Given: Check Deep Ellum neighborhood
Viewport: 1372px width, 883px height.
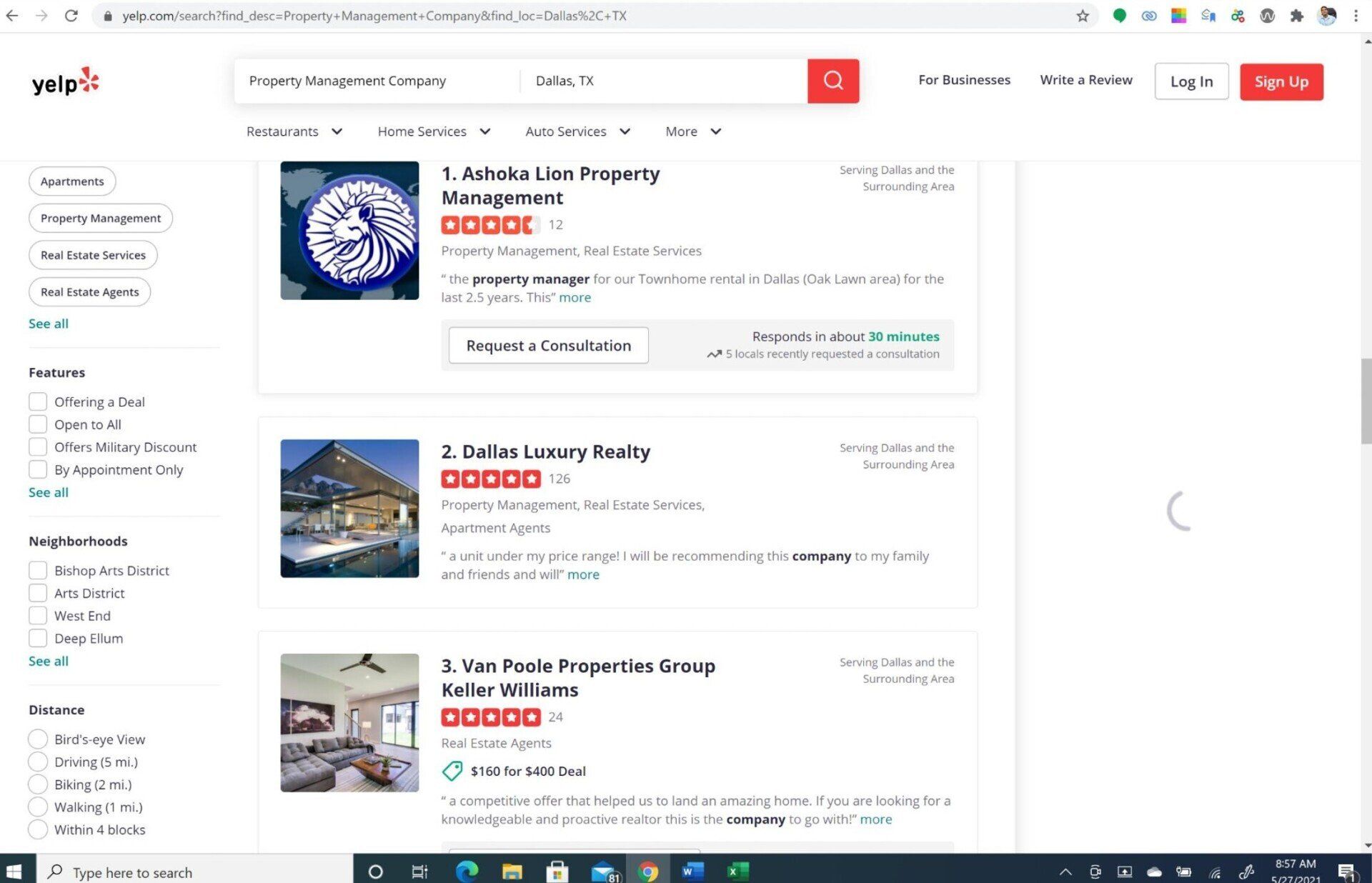Looking at the screenshot, I should [x=38, y=638].
